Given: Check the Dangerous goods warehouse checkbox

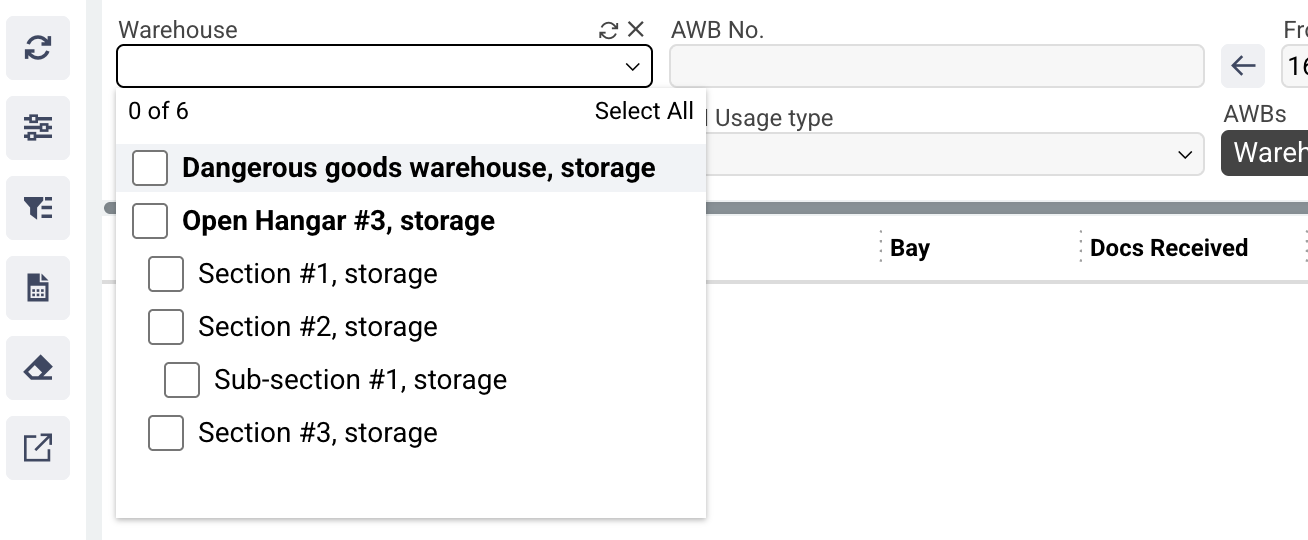Looking at the screenshot, I should (150, 168).
